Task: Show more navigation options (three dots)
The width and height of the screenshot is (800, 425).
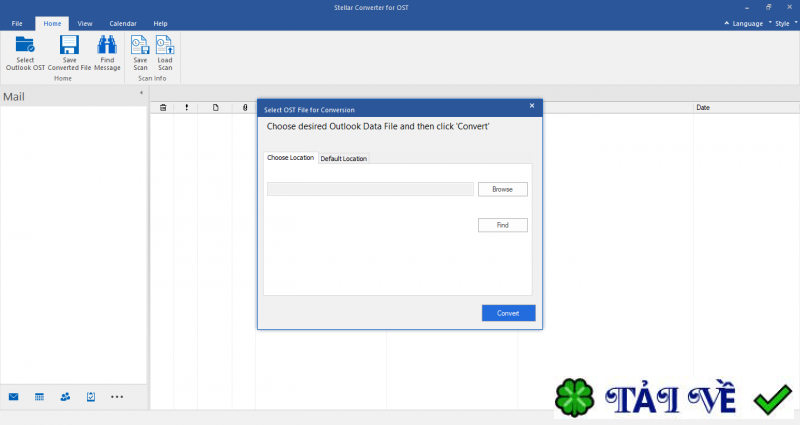Action: tap(117, 396)
